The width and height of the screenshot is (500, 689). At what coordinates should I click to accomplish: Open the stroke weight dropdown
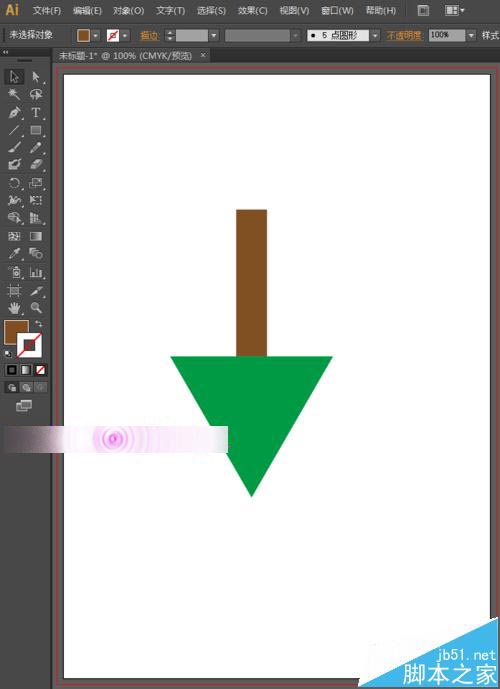(214, 35)
